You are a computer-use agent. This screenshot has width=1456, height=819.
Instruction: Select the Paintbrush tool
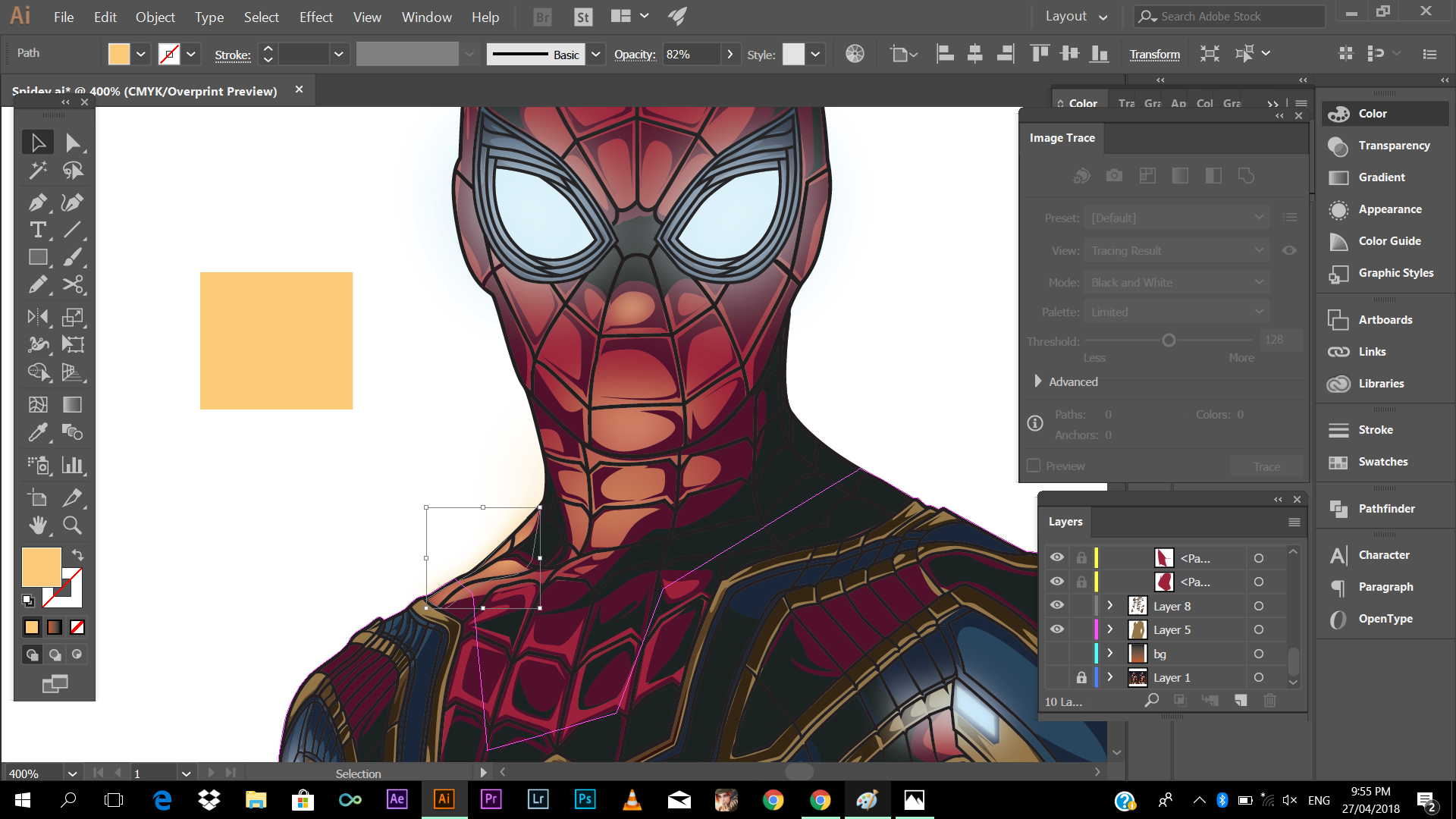(x=73, y=257)
